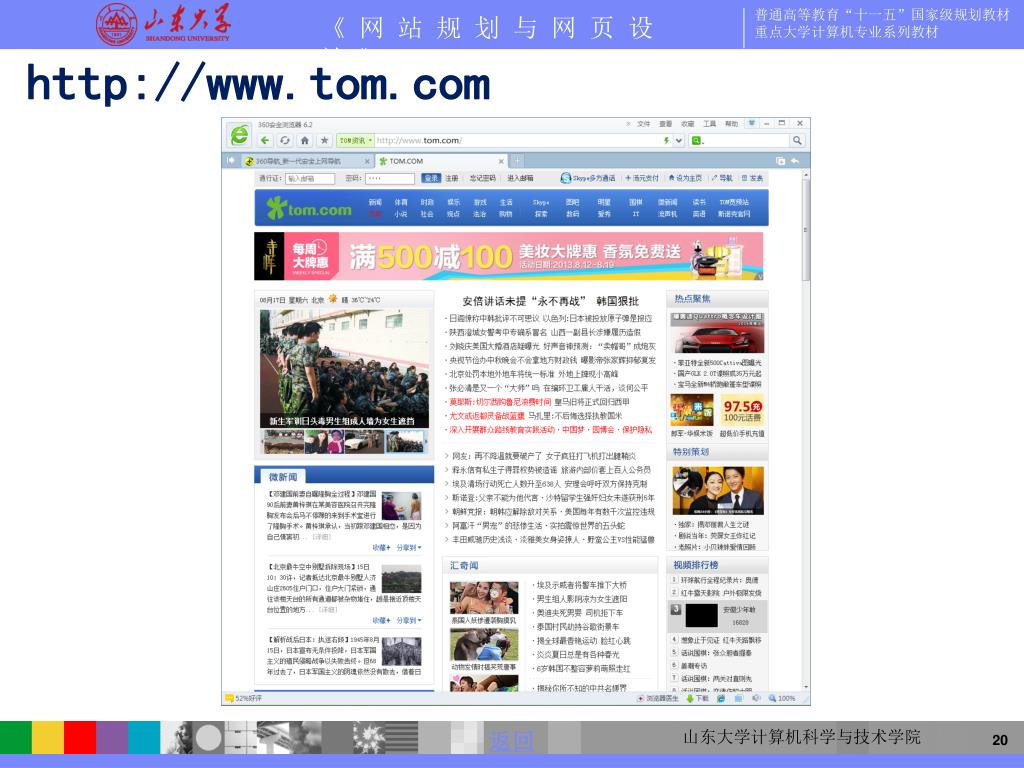
Task: Click the 360 browser green e logo
Action: (240, 135)
